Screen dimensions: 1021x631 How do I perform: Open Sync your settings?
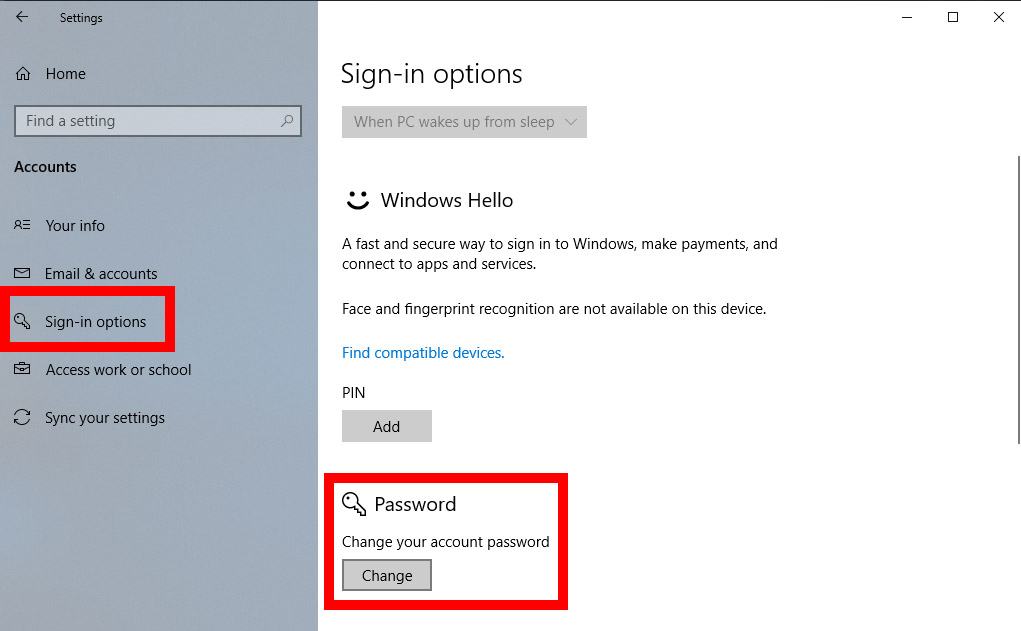pos(105,417)
